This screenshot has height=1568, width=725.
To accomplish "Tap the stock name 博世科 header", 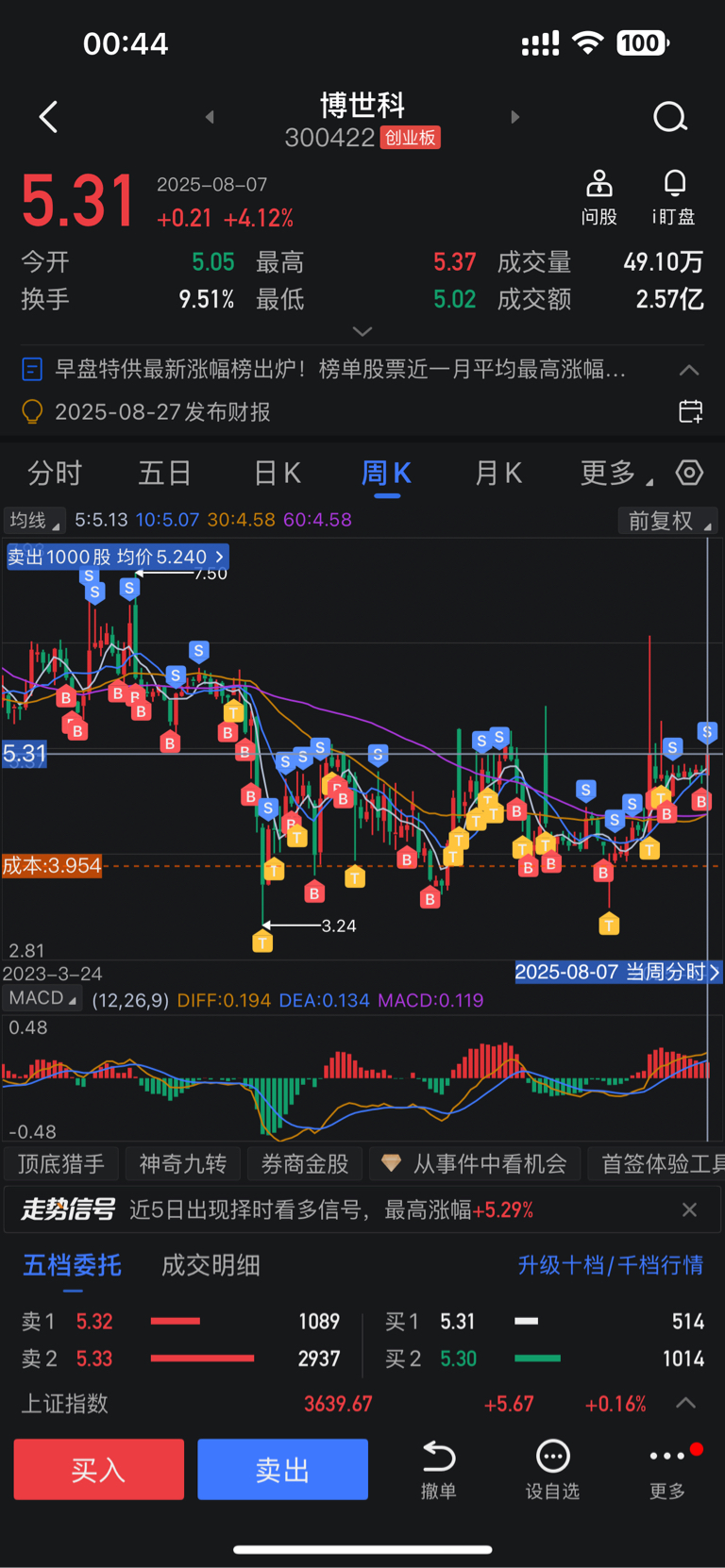I will pos(362,105).
